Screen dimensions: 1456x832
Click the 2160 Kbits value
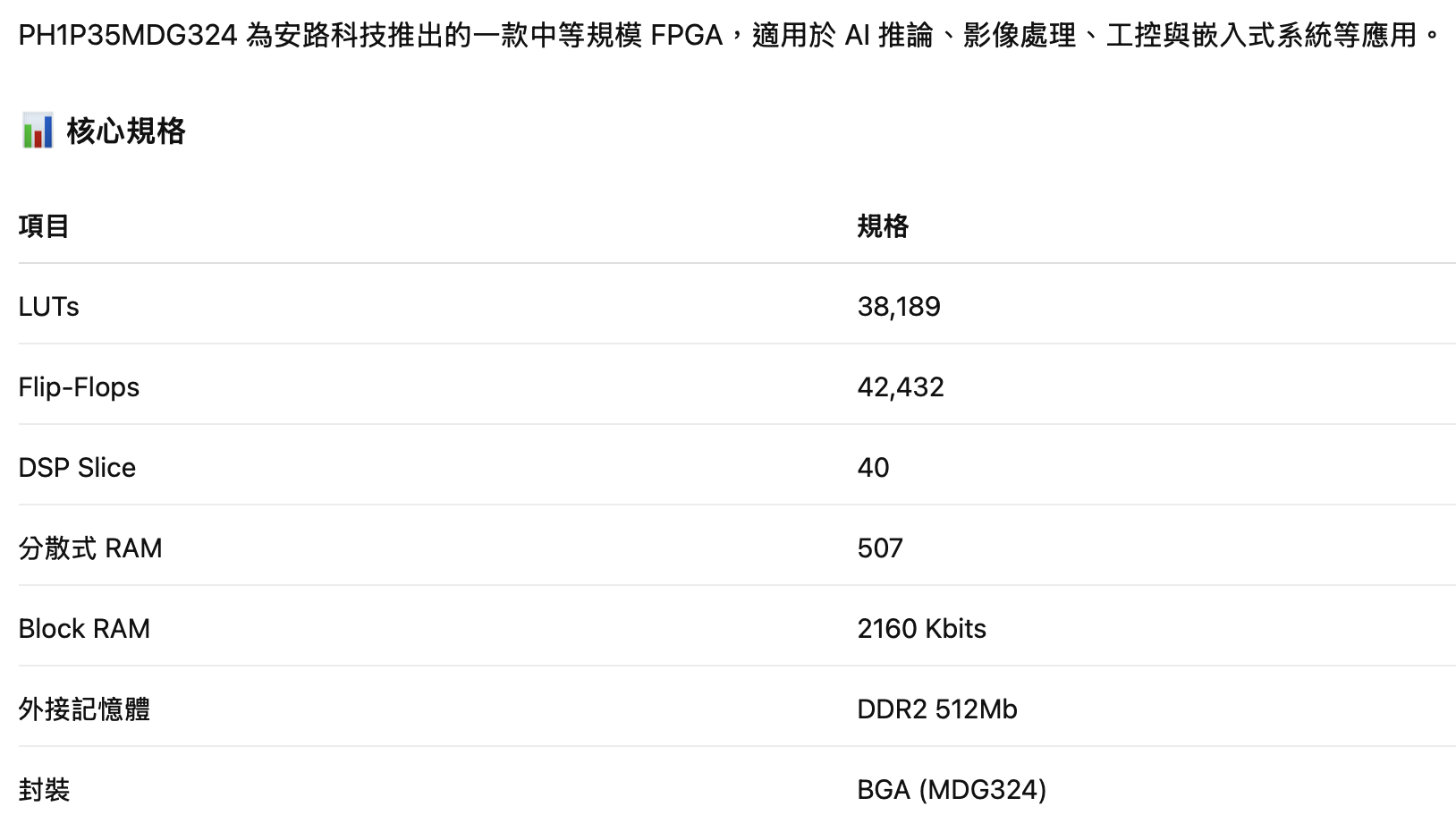click(x=921, y=629)
